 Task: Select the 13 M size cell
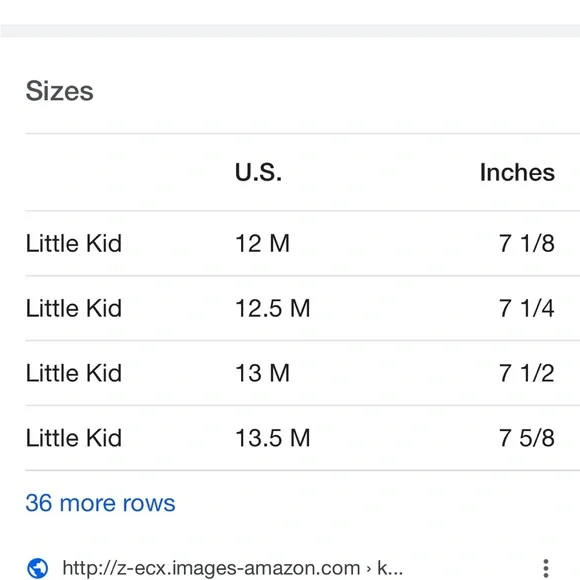[x=262, y=373]
